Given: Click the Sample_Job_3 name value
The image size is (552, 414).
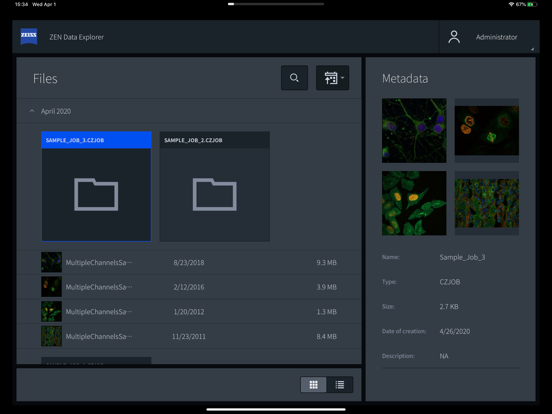Looking at the screenshot, I should 462,257.
